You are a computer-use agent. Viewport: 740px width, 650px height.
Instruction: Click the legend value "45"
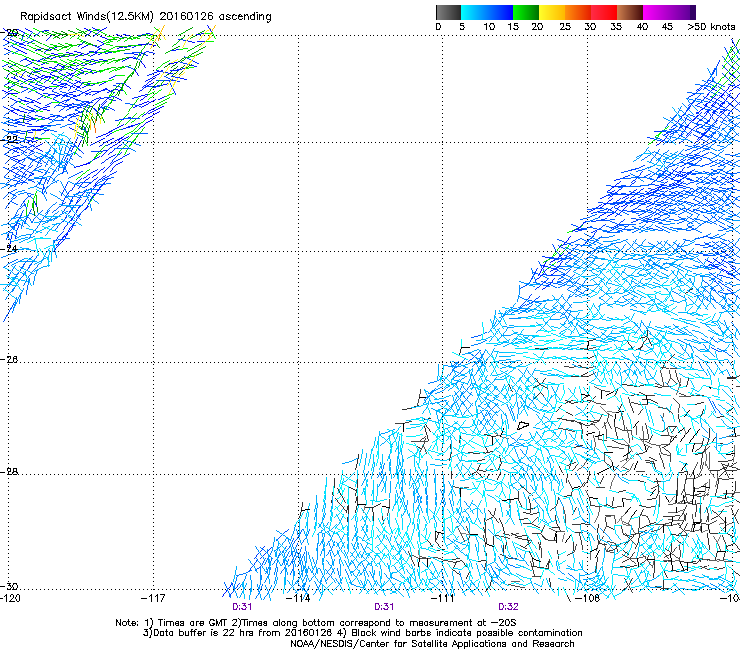point(667,27)
